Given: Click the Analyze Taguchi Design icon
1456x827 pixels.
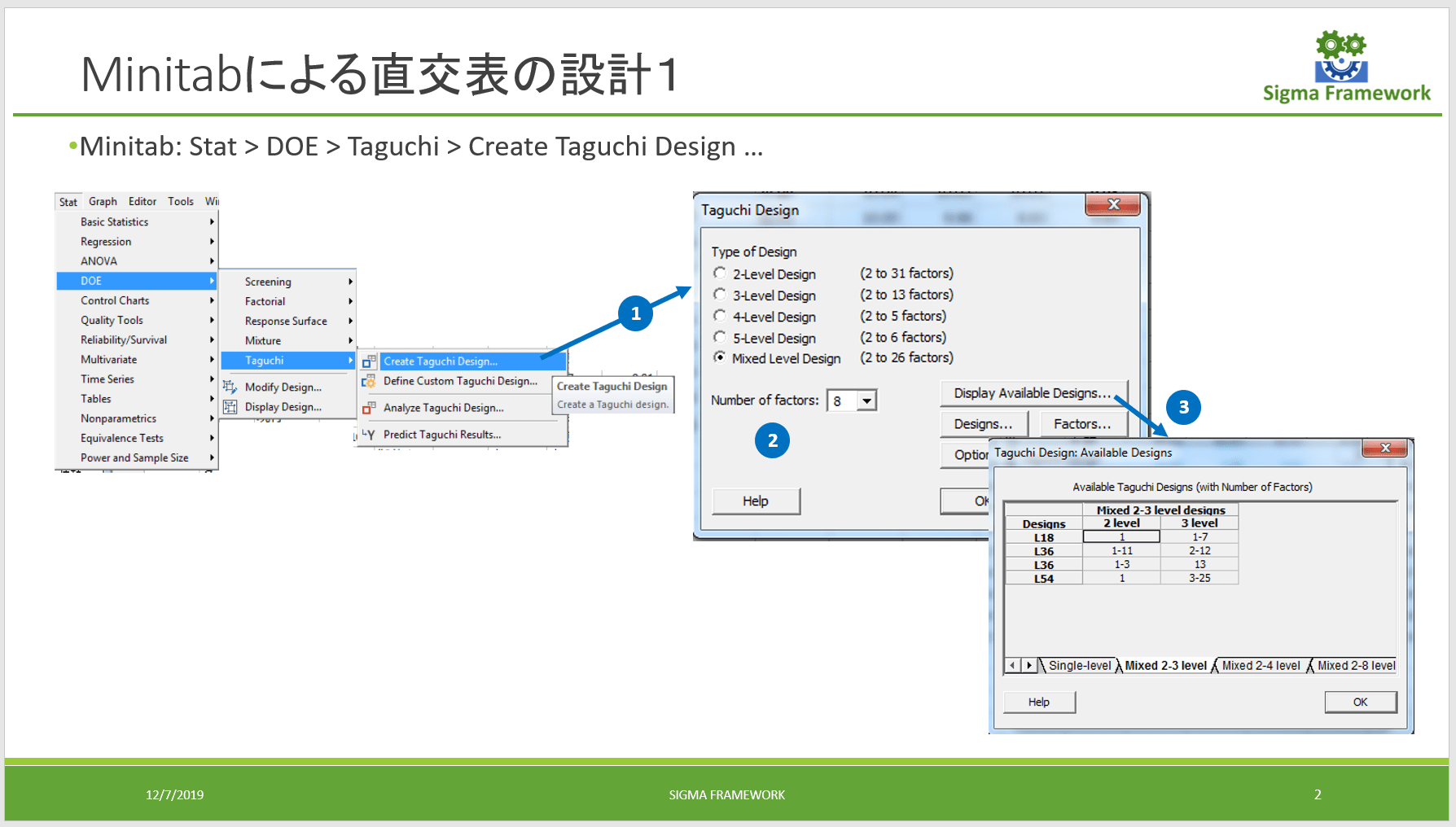Looking at the screenshot, I should 369,407.
